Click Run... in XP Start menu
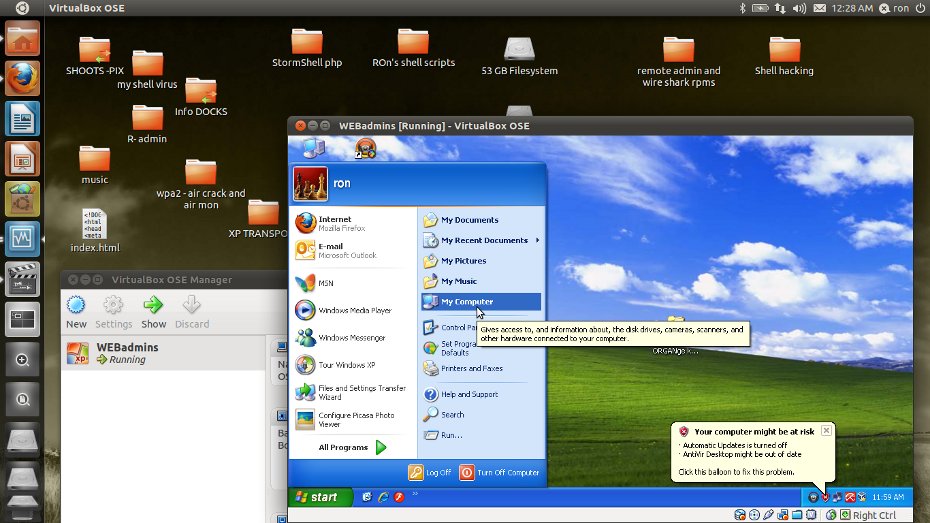 pos(481,435)
